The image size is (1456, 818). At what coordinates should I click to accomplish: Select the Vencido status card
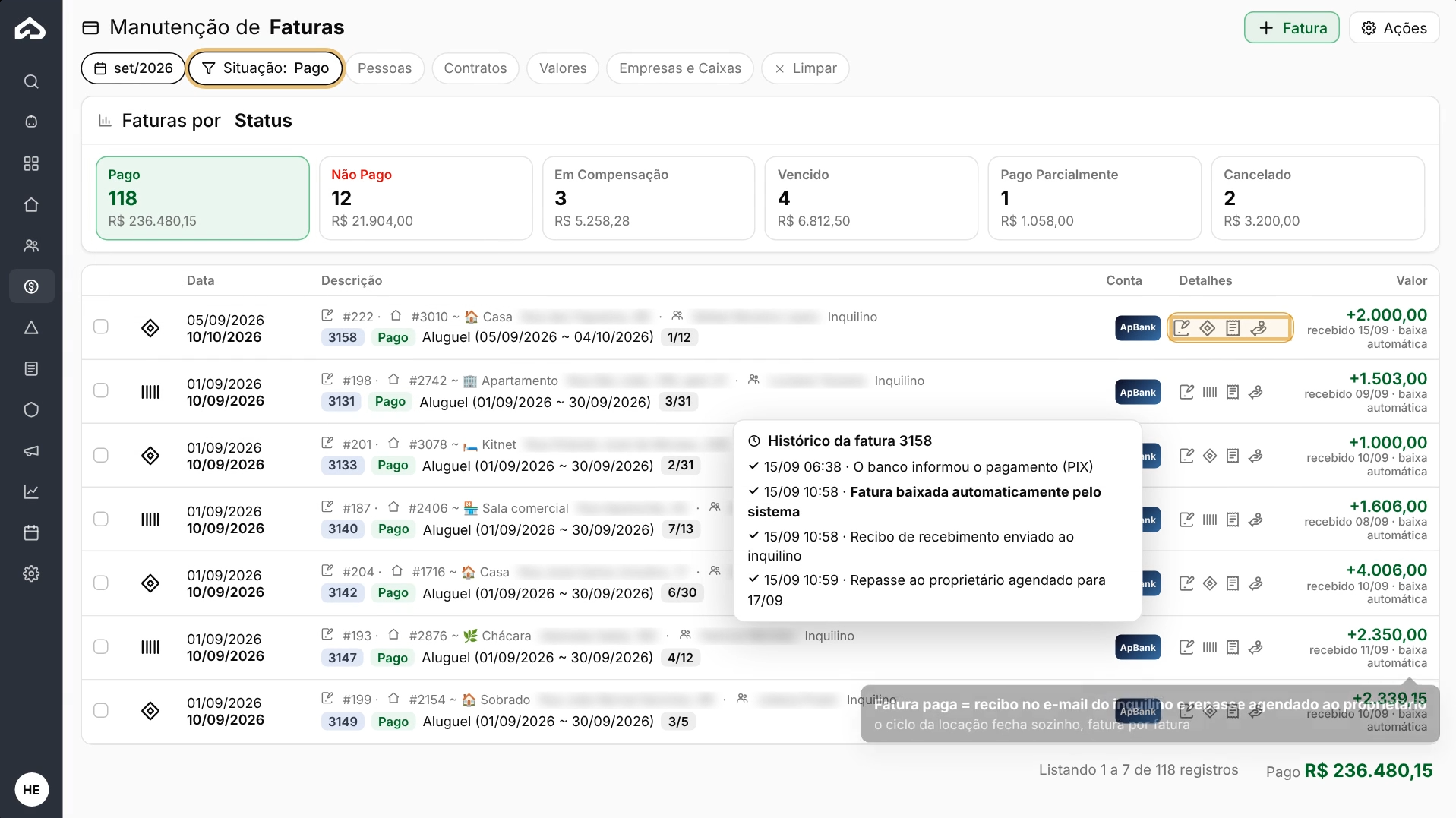point(871,198)
